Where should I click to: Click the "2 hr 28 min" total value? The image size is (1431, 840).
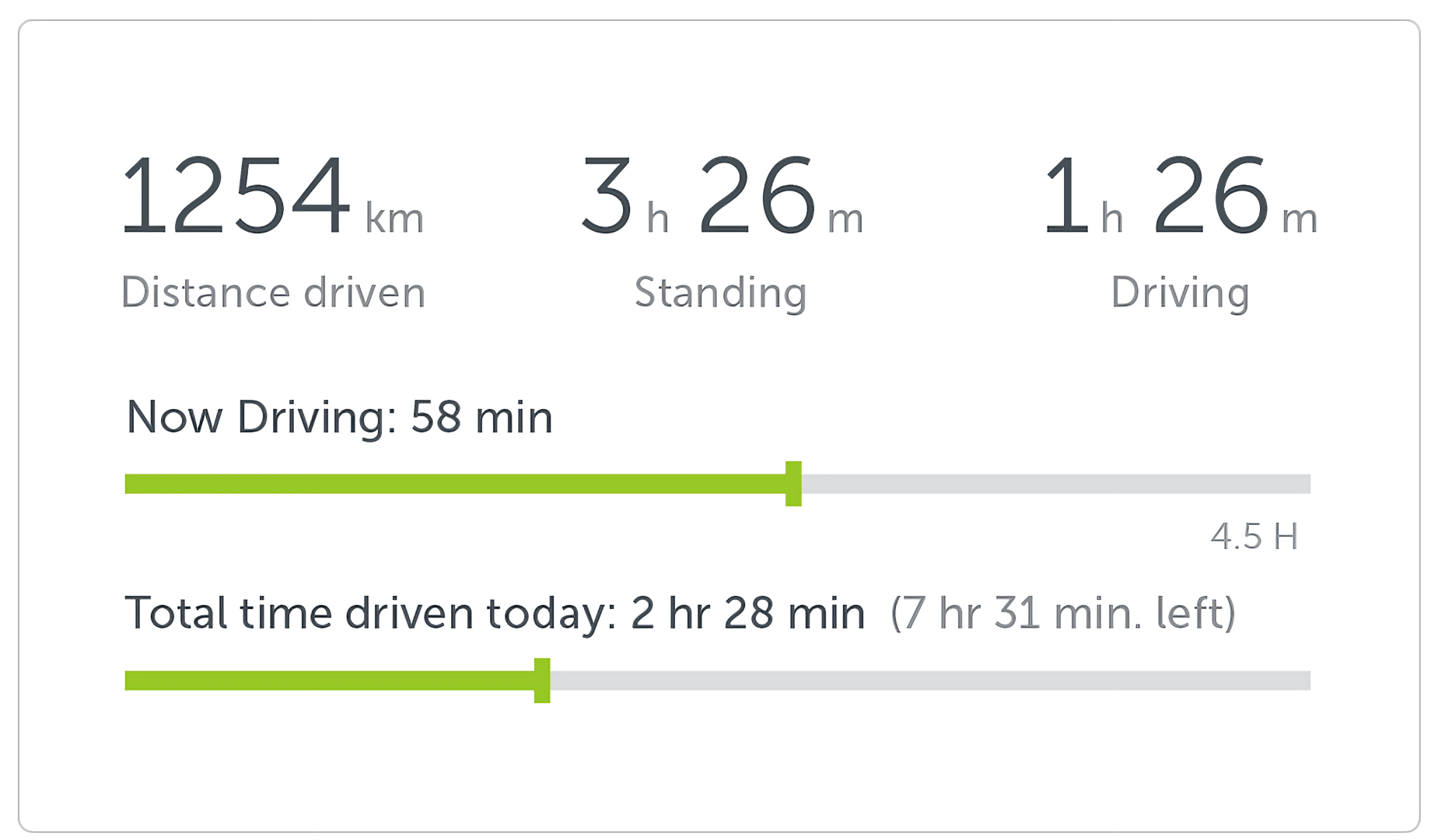coord(747,613)
